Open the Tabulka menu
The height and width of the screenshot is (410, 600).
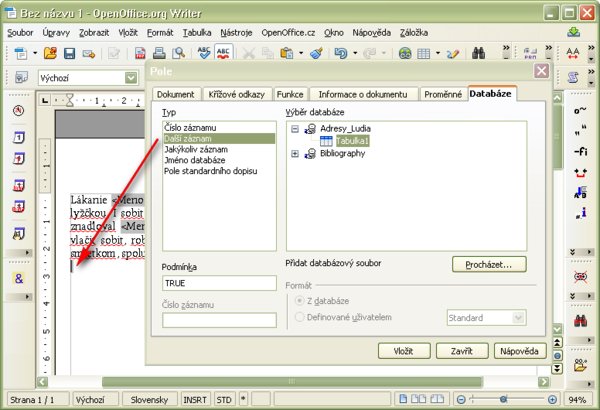pyautogui.click(x=197, y=33)
